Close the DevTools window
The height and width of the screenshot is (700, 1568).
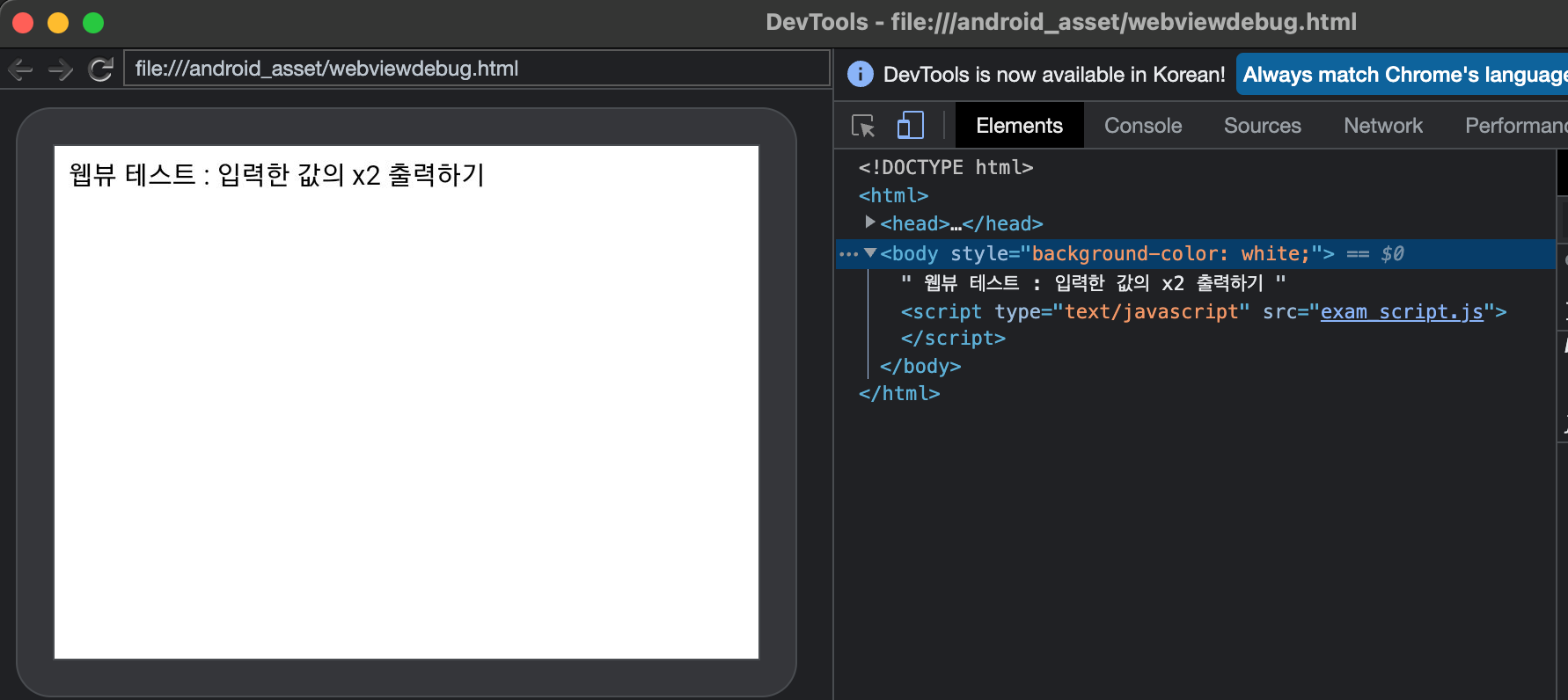click(x=23, y=23)
